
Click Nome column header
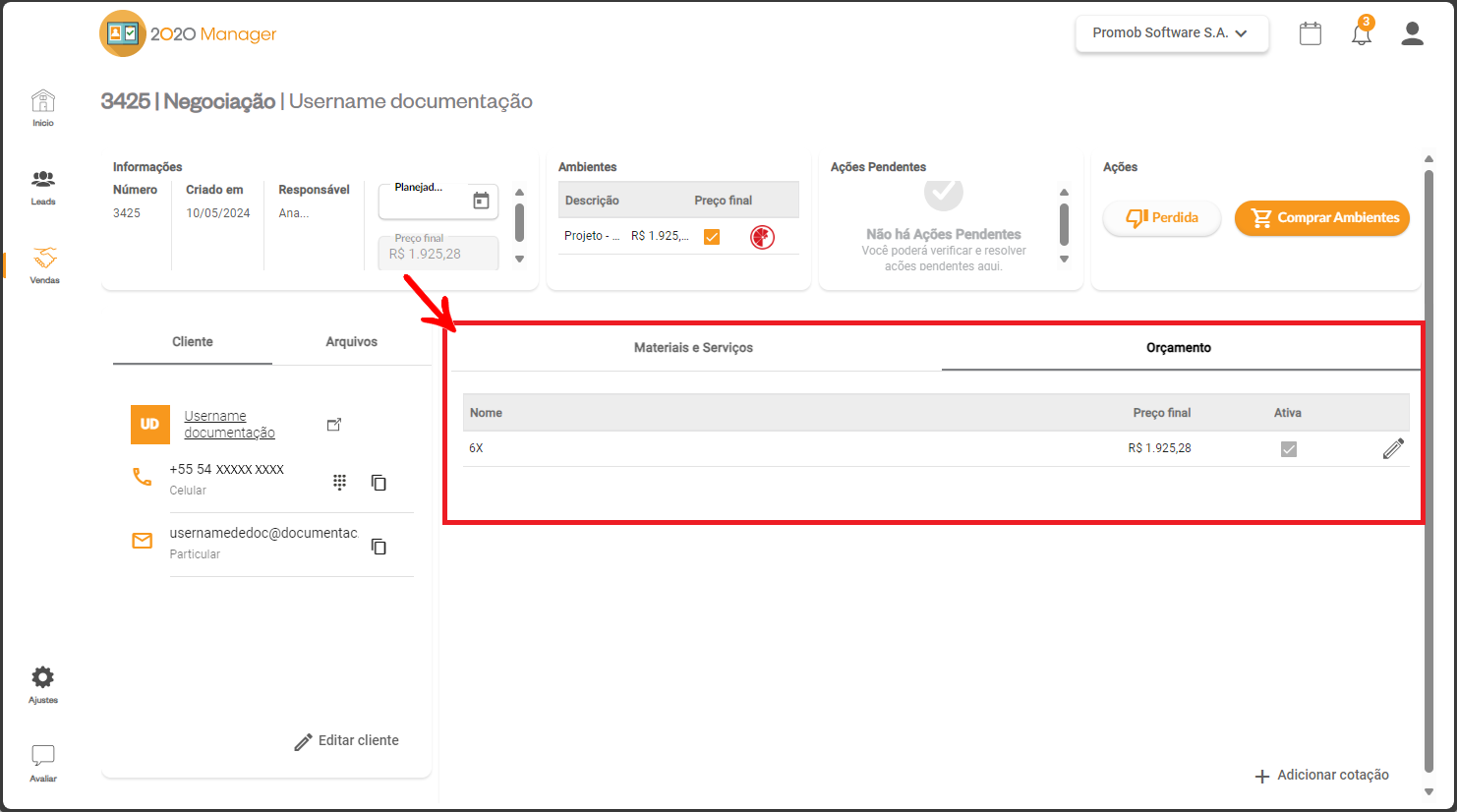tap(486, 413)
